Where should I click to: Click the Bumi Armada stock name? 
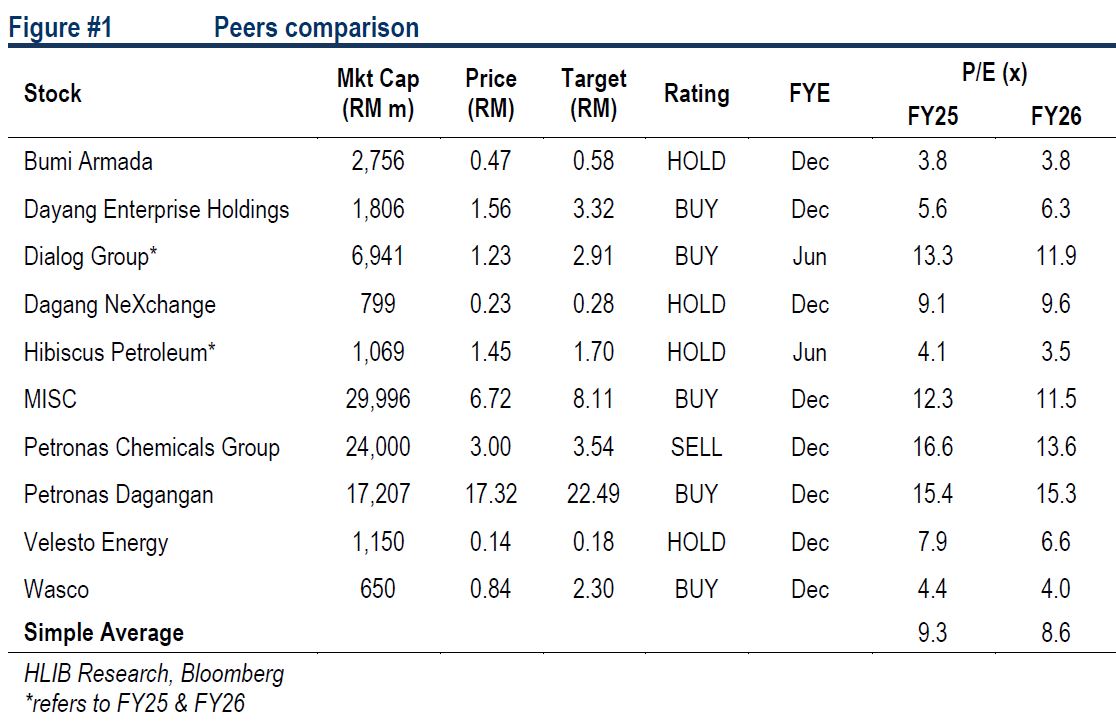pyautogui.click(x=88, y=162)
